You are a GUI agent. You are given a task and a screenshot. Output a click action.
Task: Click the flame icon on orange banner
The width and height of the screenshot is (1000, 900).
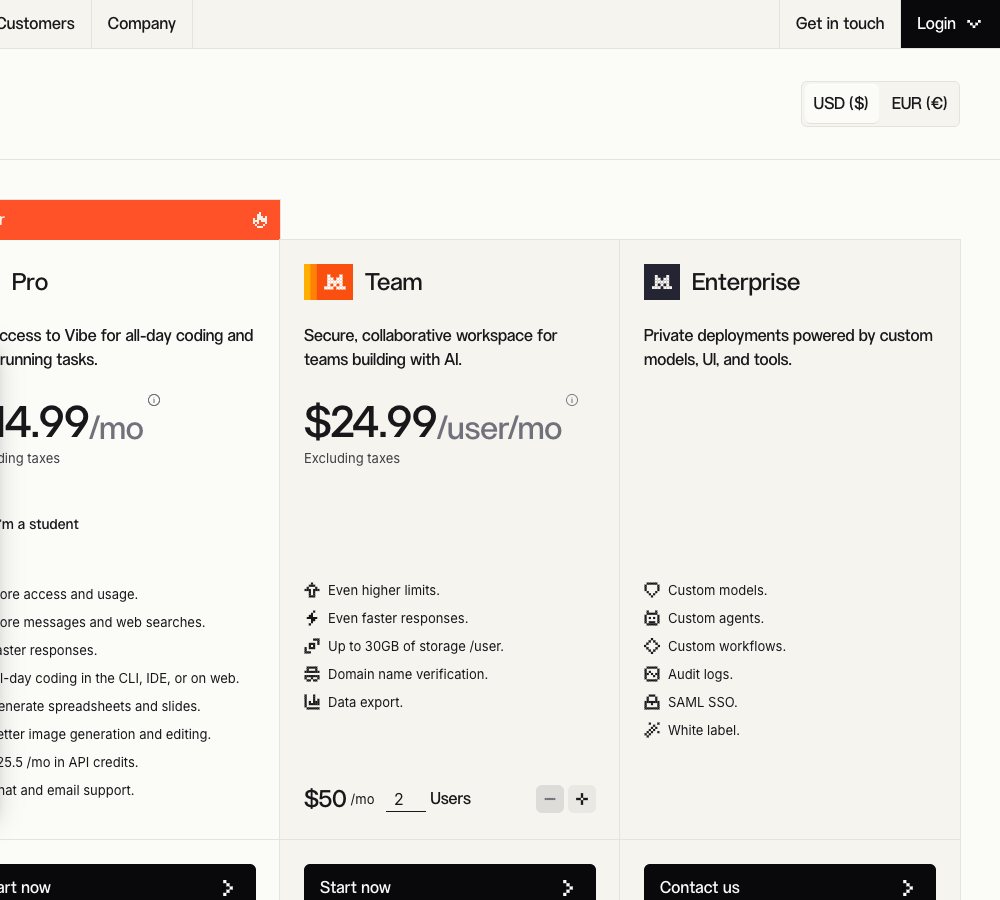(260, 220)
